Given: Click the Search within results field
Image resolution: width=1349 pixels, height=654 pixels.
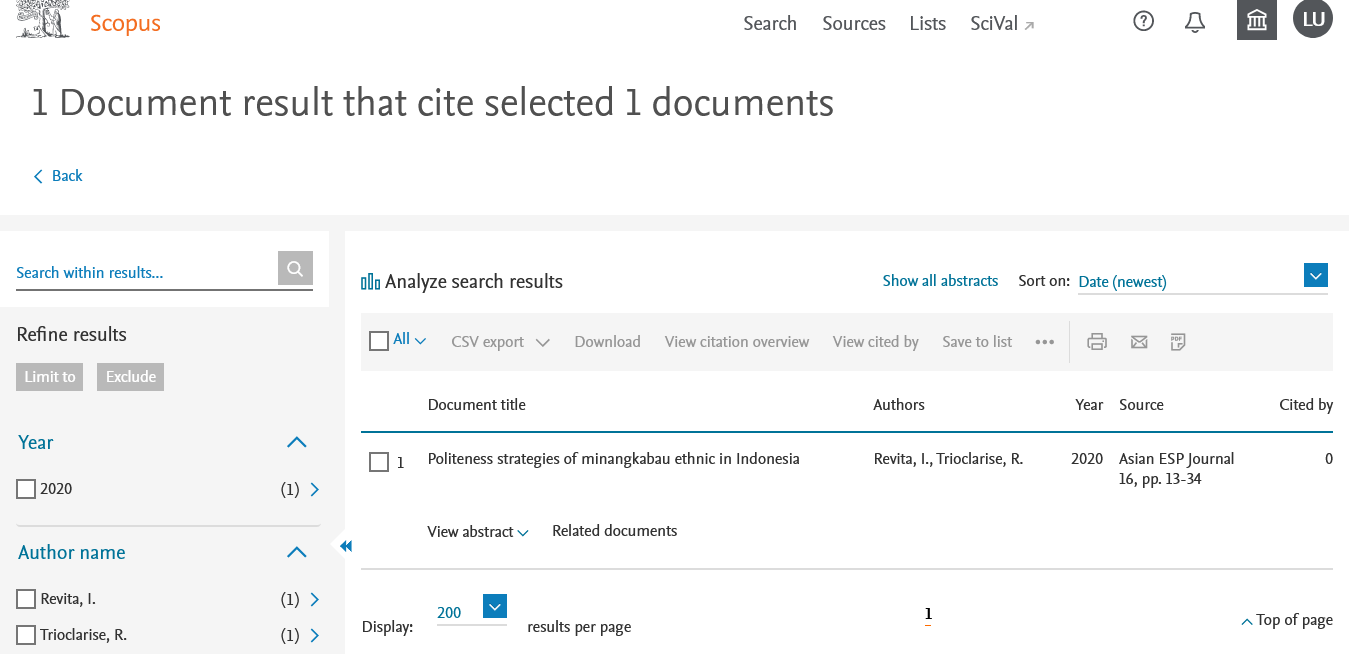Looking at the screenshot, I should coord(145,272).
